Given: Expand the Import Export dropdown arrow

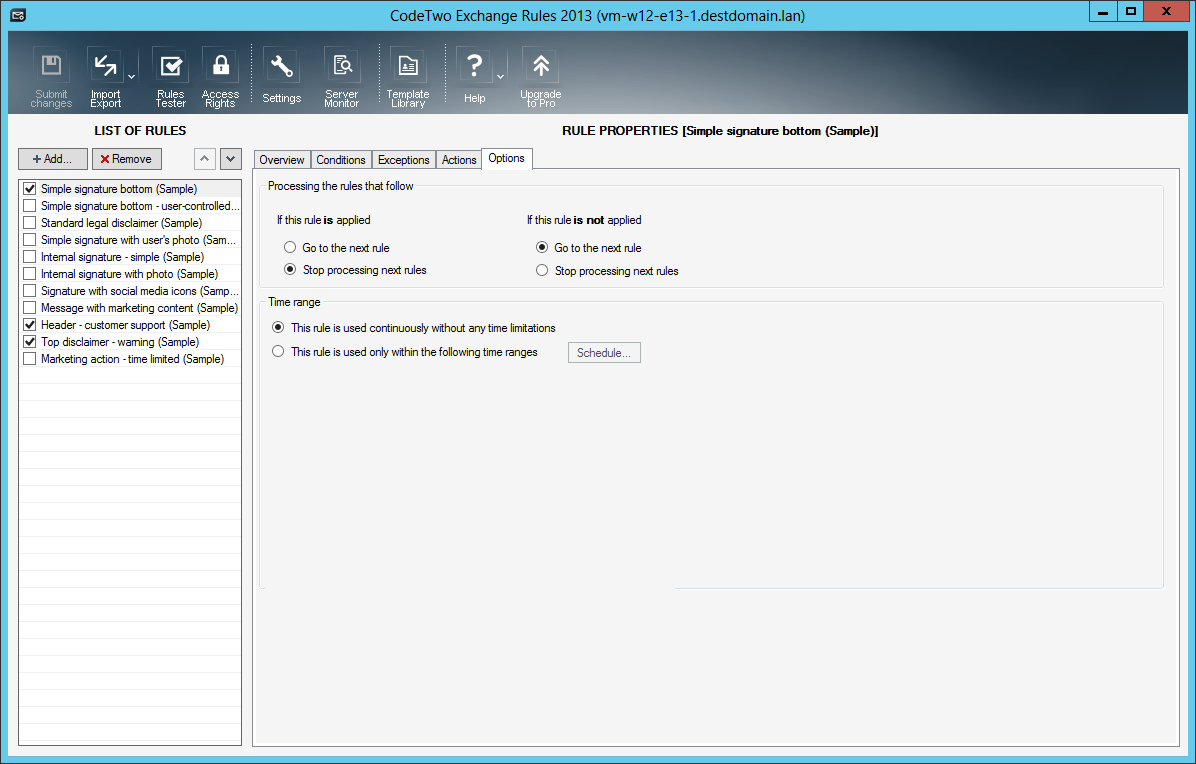Looking at the screenshot, I should point(131,77).
